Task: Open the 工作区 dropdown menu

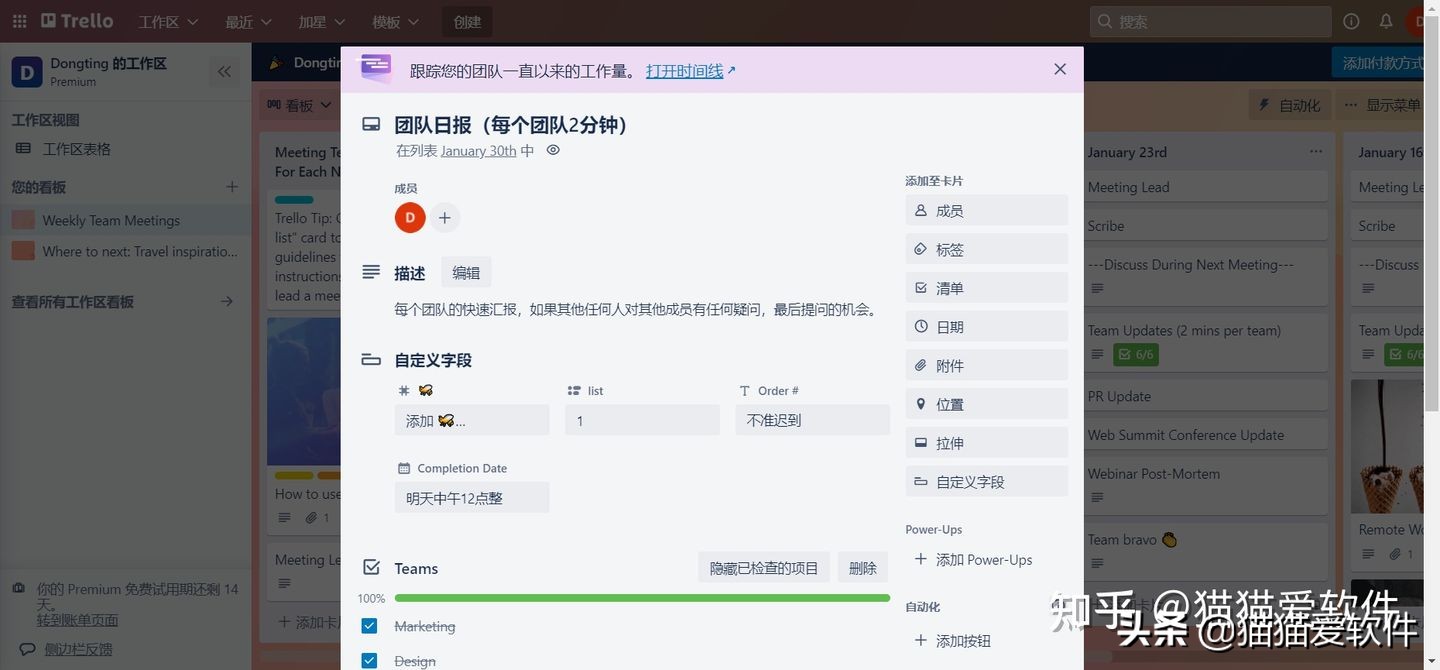Action: 165,21
